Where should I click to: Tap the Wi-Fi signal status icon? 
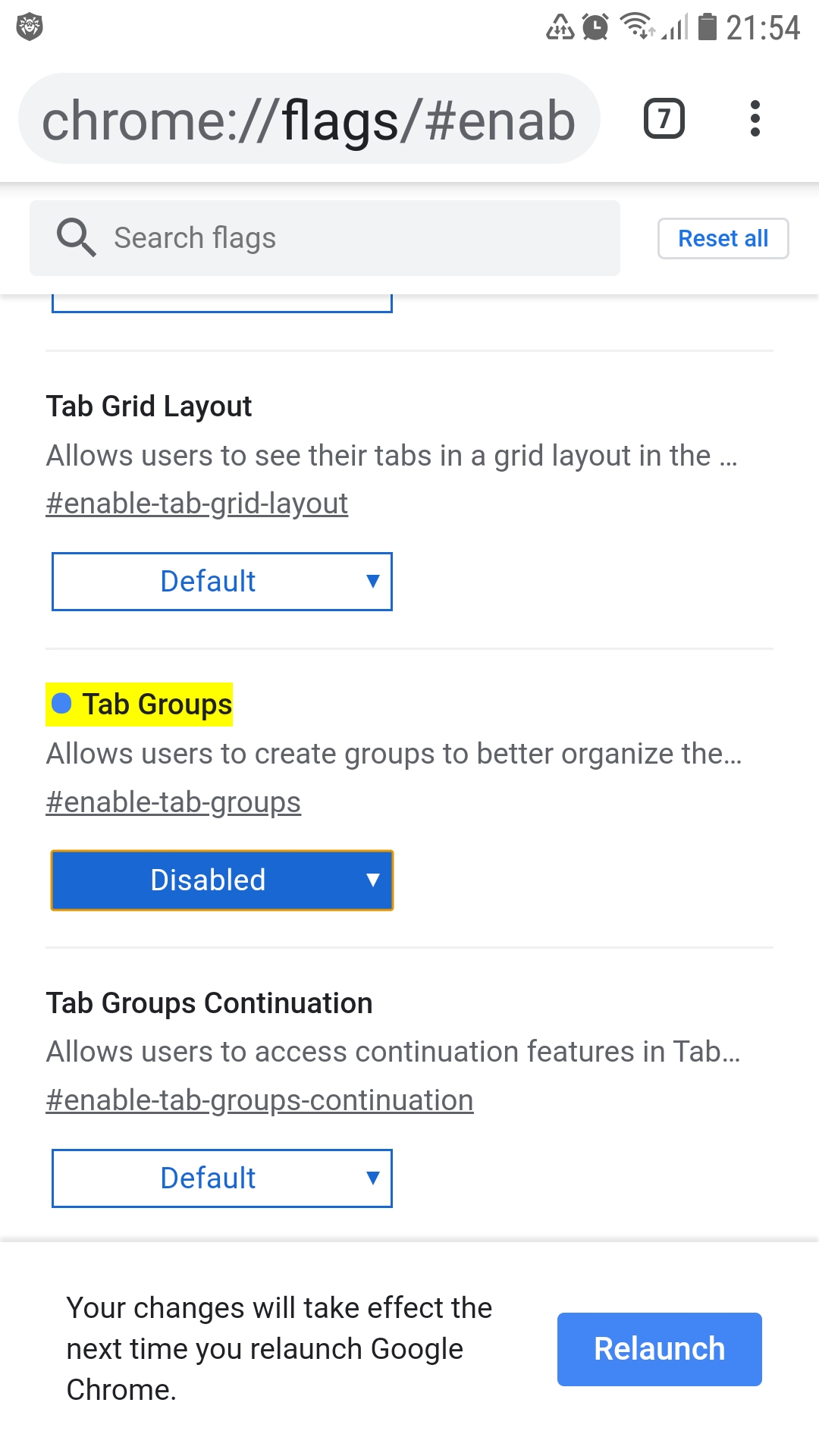[x=637, y=26]
